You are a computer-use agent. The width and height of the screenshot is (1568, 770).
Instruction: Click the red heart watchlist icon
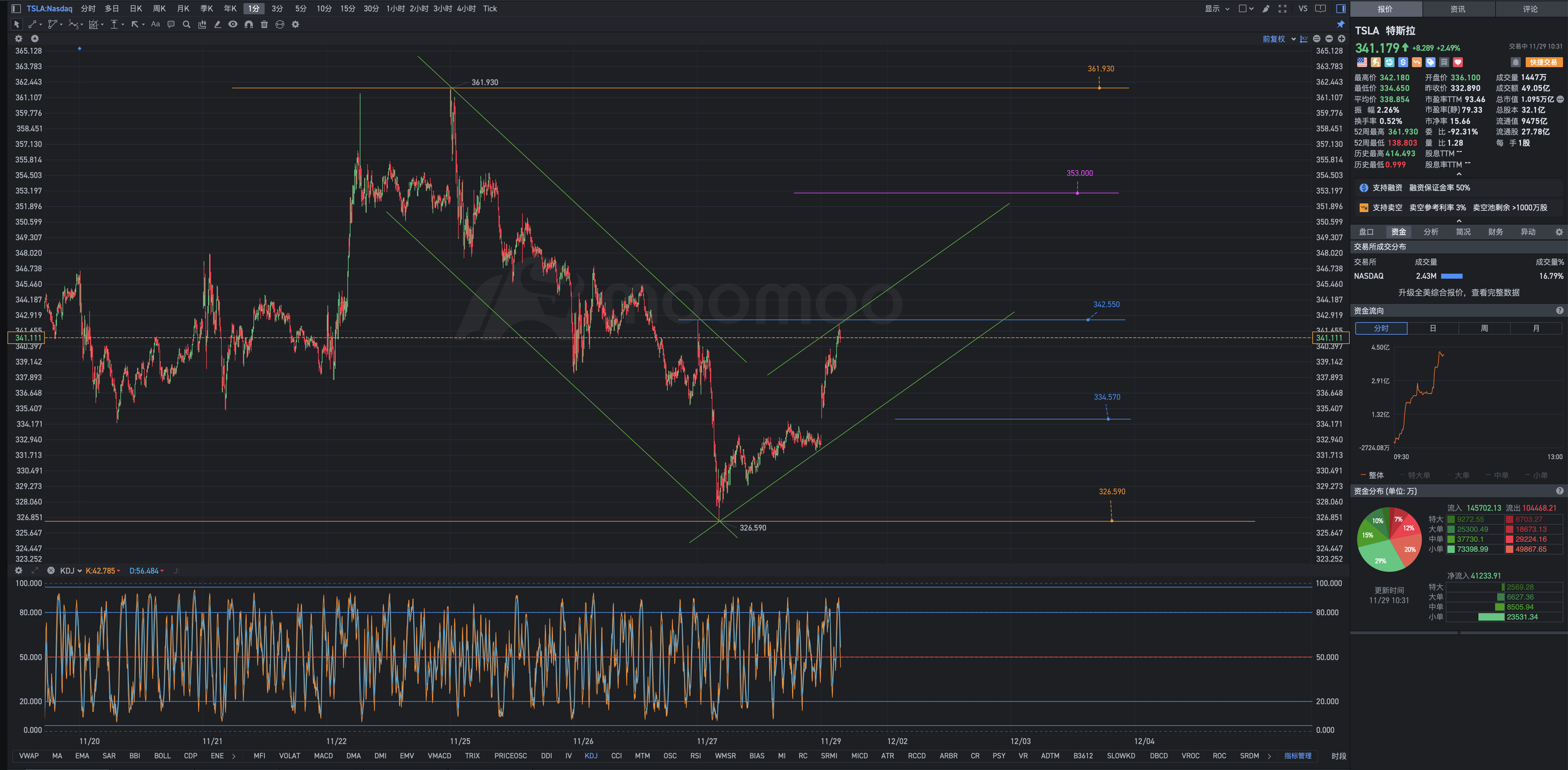pyautogui.click(x=1458, y=62)
